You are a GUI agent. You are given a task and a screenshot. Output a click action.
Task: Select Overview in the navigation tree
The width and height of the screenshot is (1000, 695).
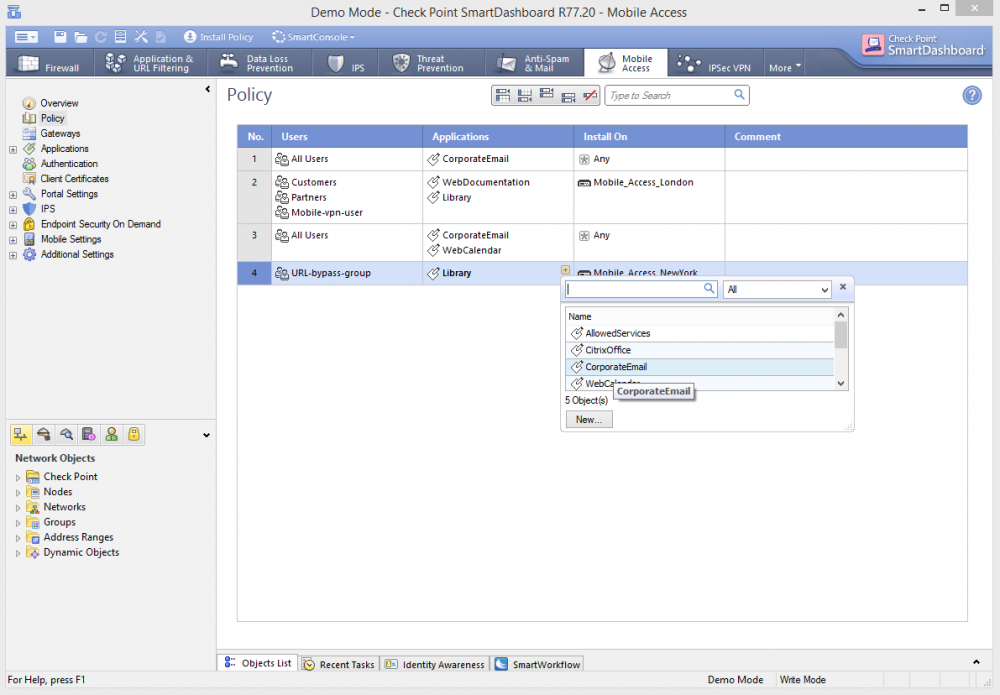[x=59, y=103]
